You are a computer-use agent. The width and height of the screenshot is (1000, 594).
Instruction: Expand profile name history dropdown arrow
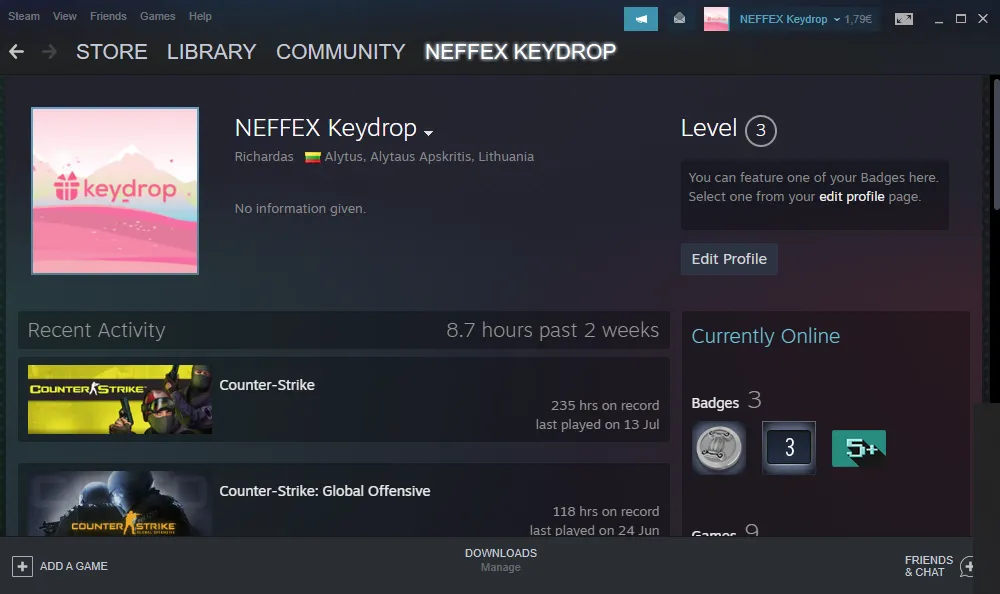pyautogui.click(x=429, y=133)
